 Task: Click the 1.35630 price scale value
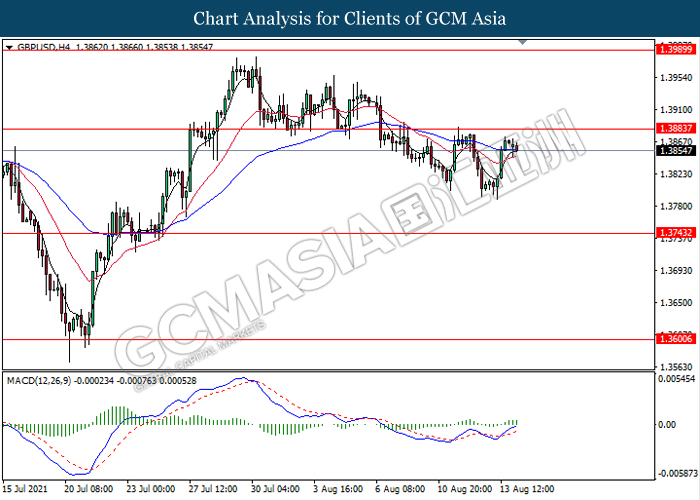[676, 367]
